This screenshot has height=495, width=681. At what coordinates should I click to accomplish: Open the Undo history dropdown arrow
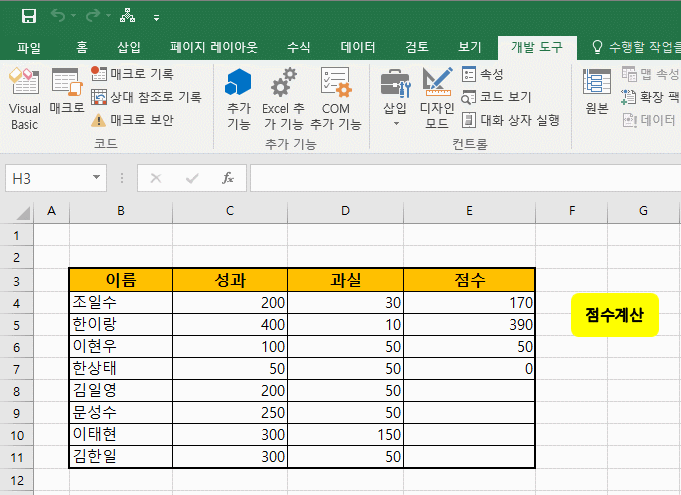(x=73, y=16)
